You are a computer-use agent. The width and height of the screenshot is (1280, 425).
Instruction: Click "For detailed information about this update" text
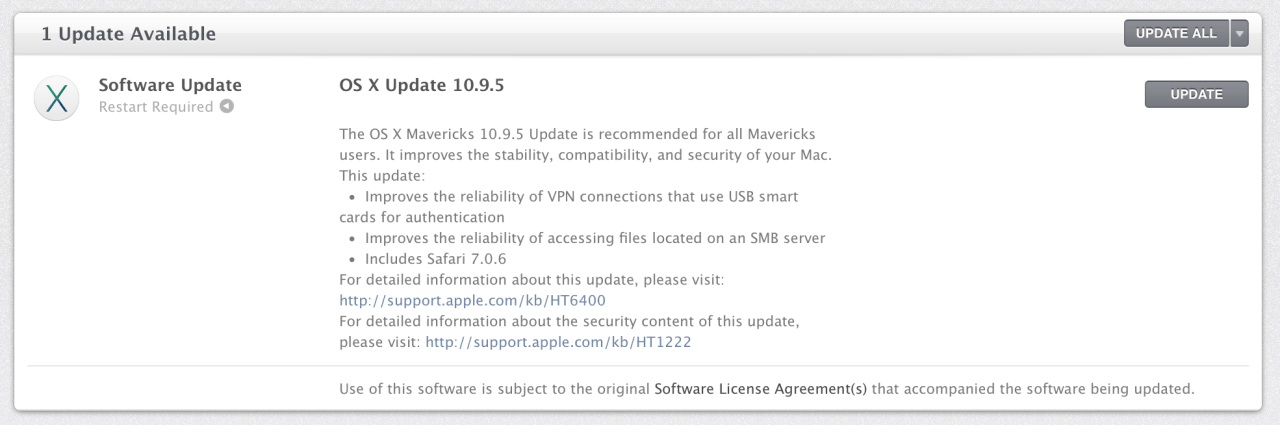[531, 280]
